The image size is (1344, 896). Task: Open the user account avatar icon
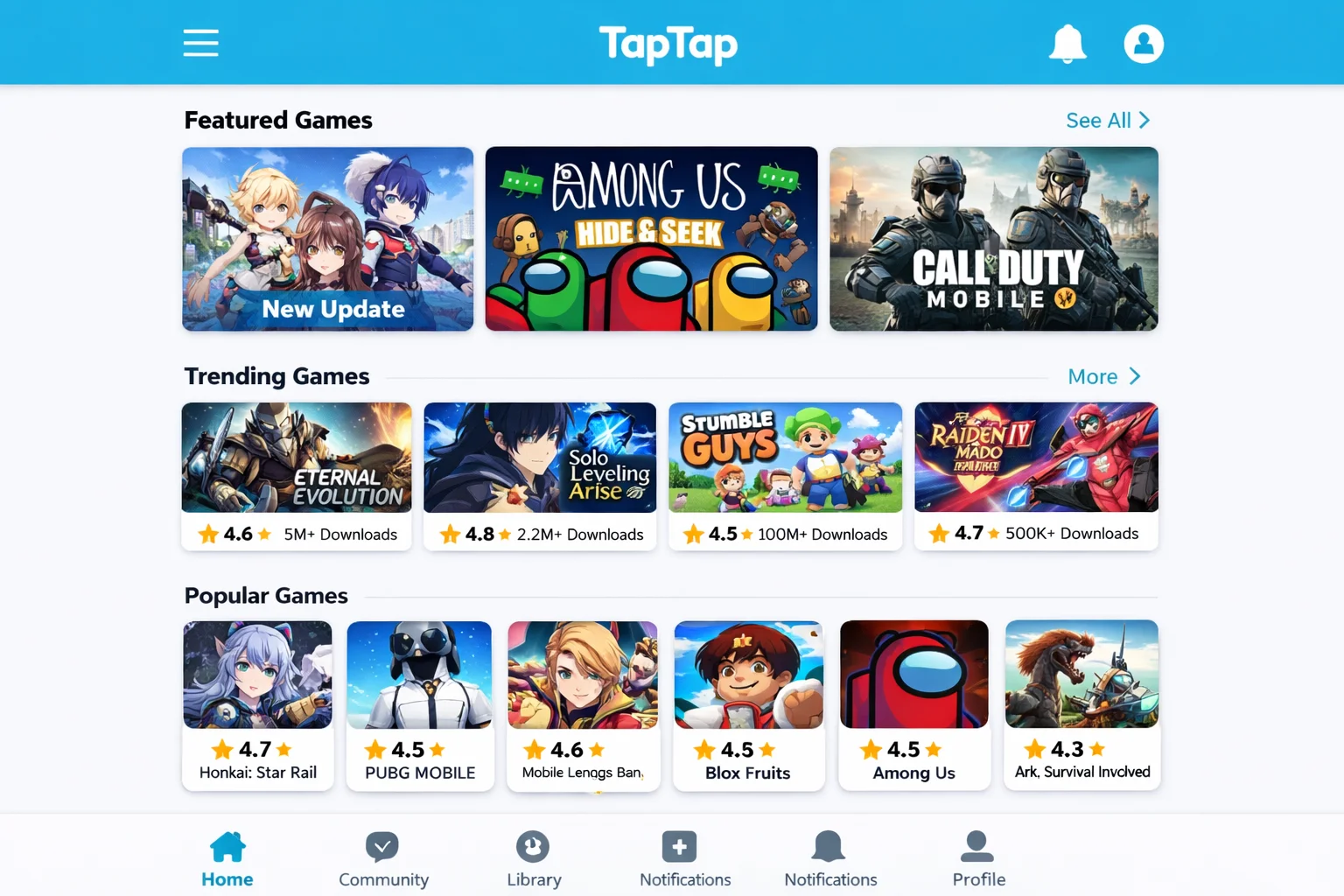coord(1144,43)
